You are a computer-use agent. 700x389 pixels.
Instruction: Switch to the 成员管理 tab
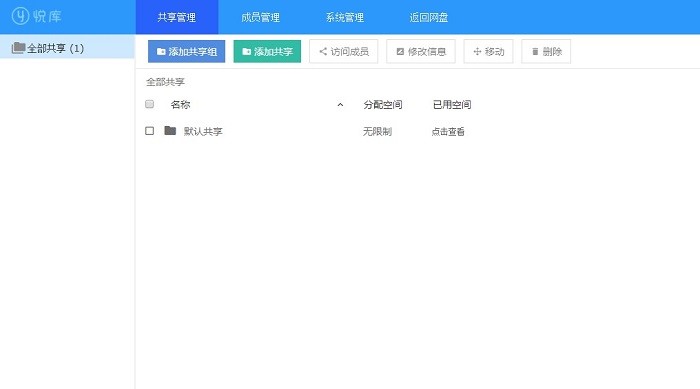260,17
